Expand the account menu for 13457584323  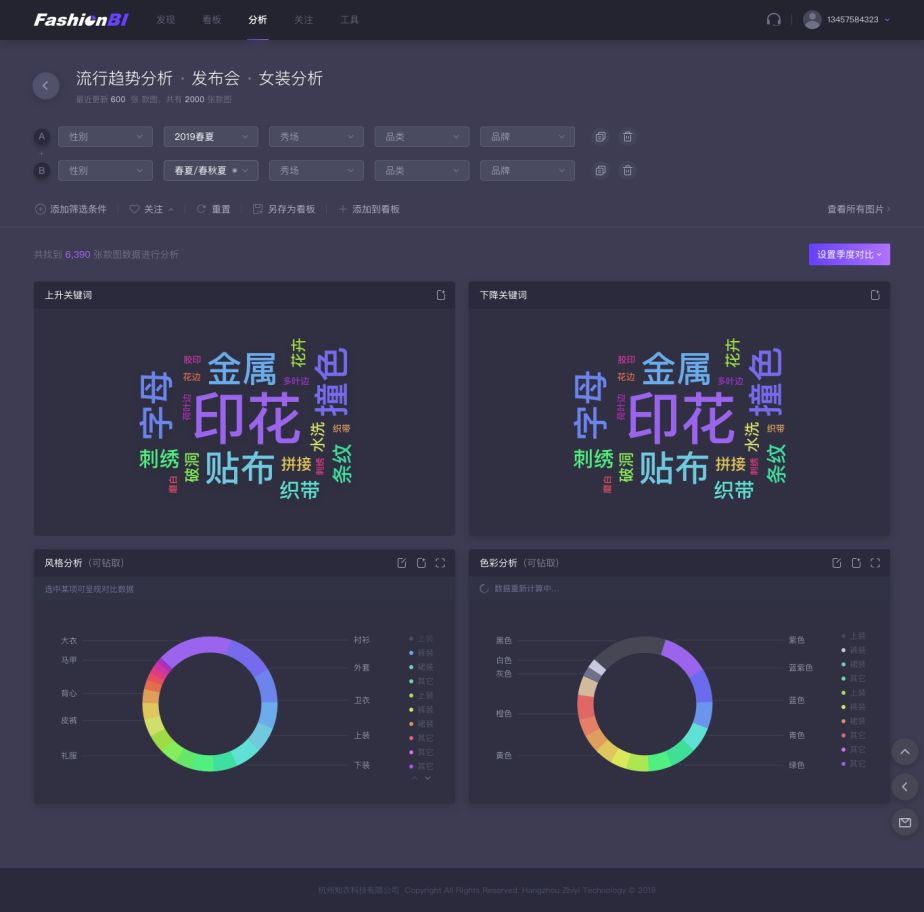[887, 19]
